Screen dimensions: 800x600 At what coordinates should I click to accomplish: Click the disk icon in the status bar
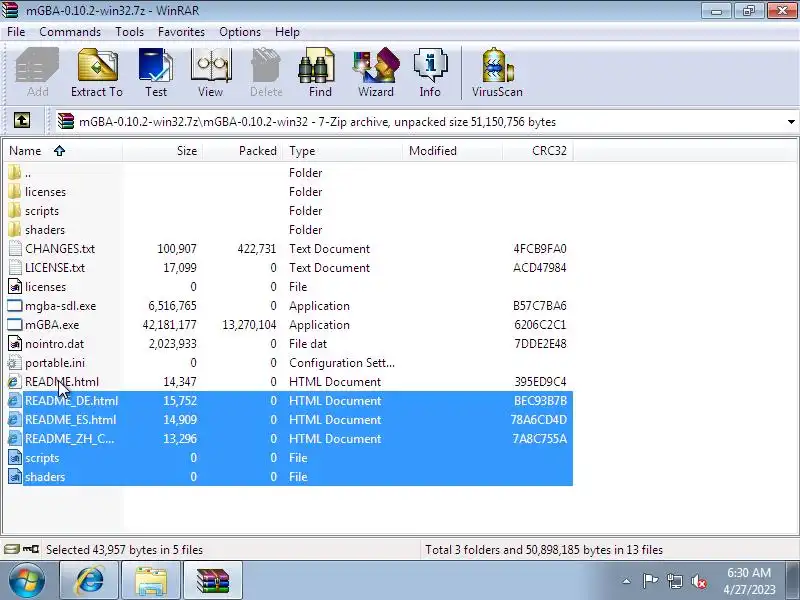coord(12,549)
